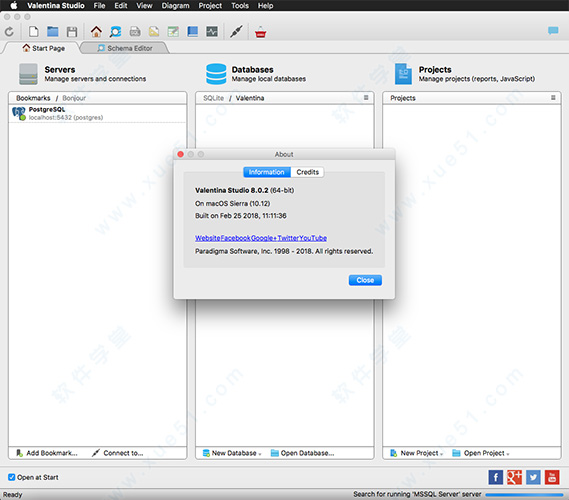The image size is (569, 500).
Task: Toggle the Open at Start checkbox
Action: (x=12, y=477)
